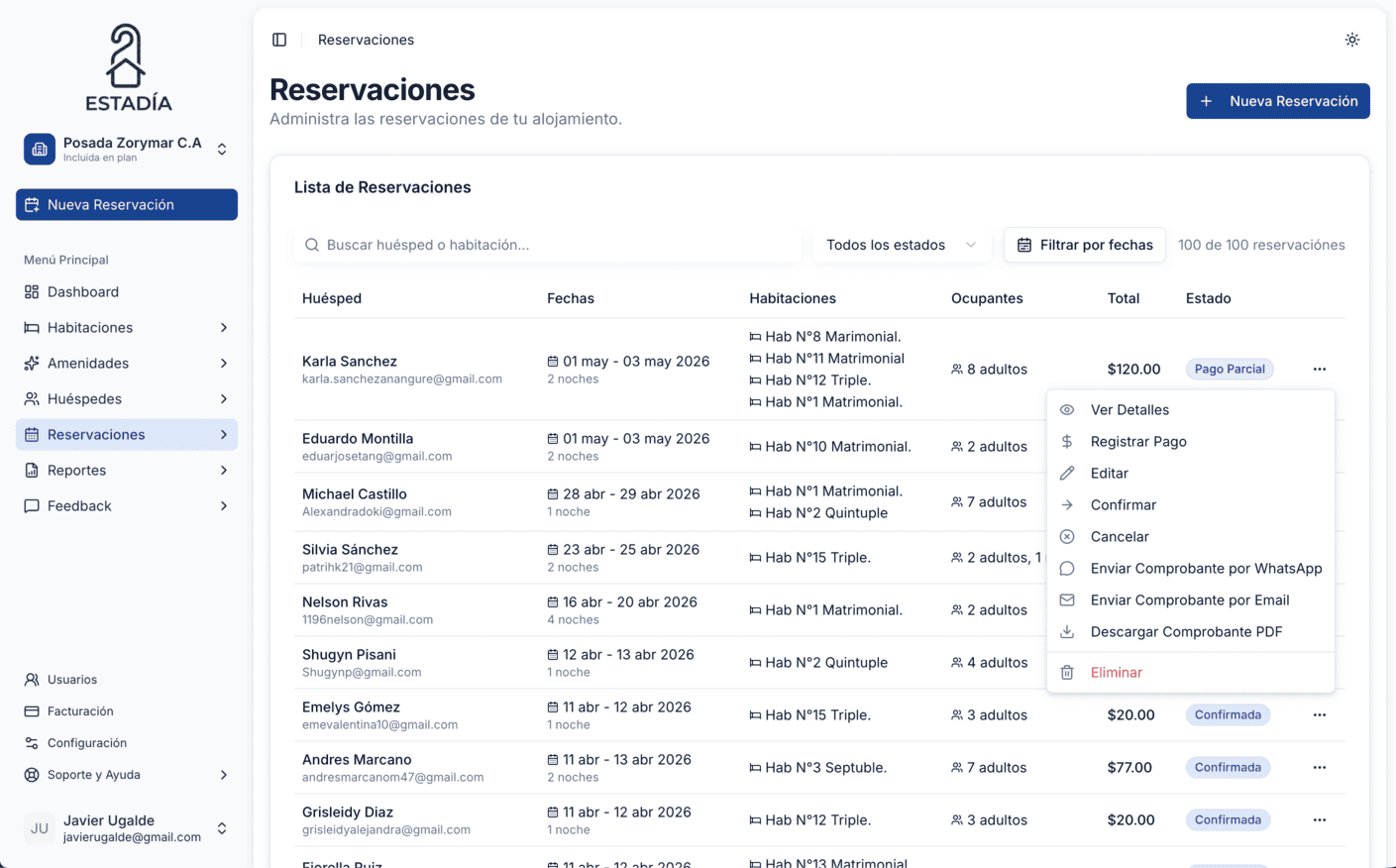Click the Habitaciones bed icon
Screen dimensions: 1396x868
(x=32, y=327)
